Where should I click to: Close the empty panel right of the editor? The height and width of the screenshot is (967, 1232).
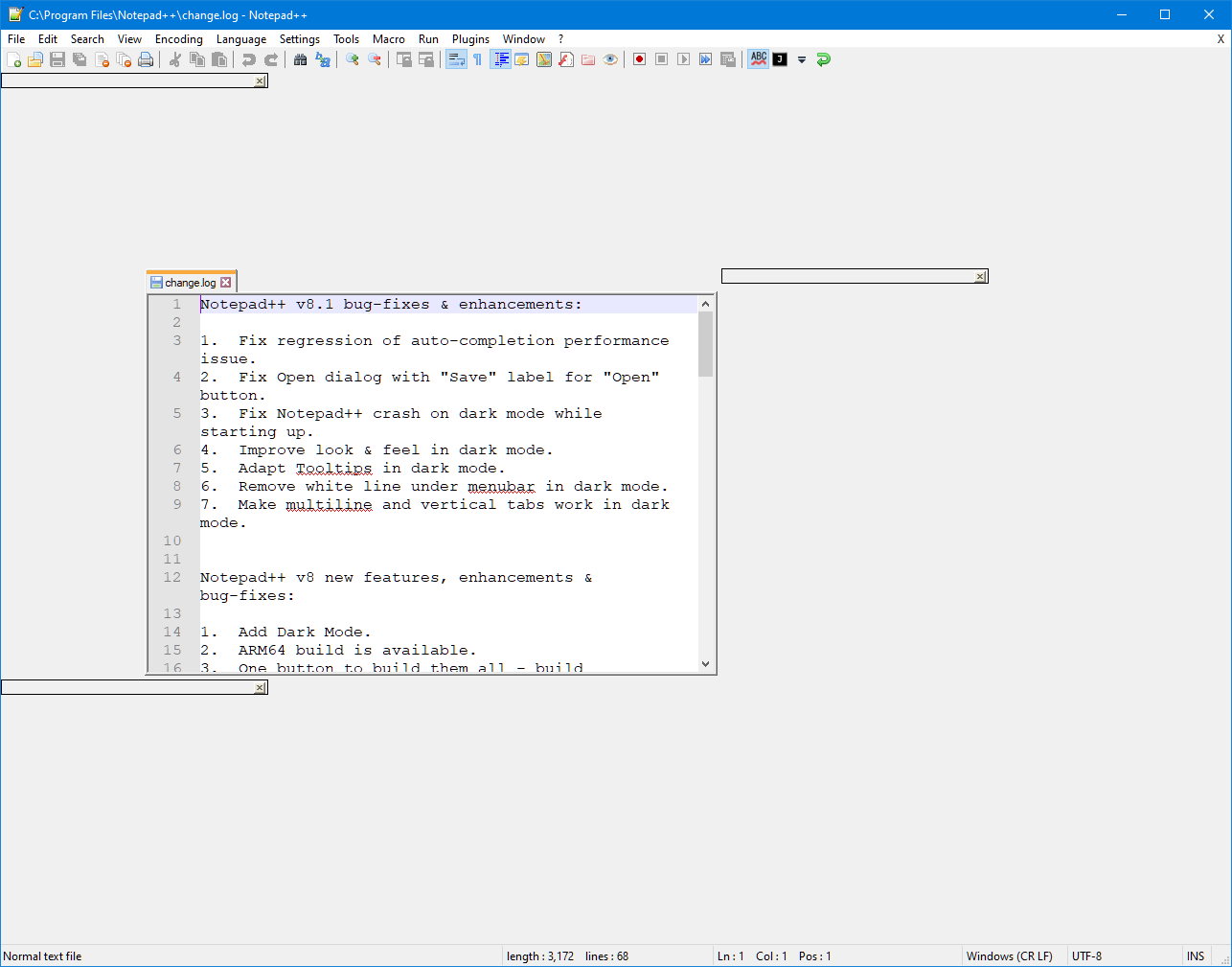point(980,277)
